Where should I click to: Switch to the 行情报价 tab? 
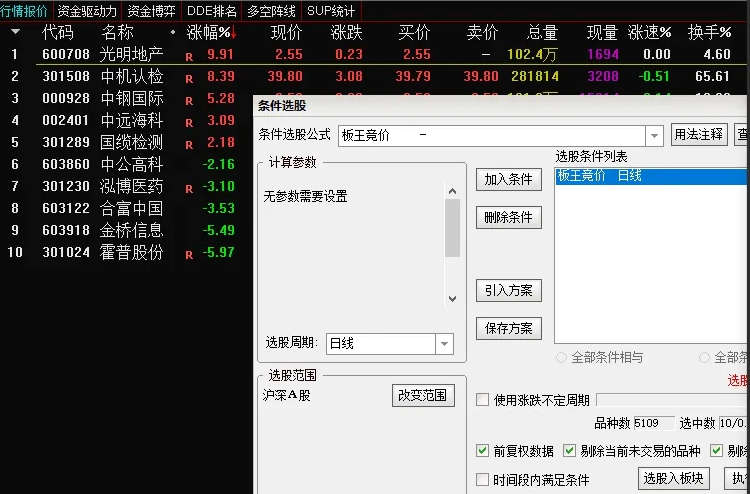(25, 11)
